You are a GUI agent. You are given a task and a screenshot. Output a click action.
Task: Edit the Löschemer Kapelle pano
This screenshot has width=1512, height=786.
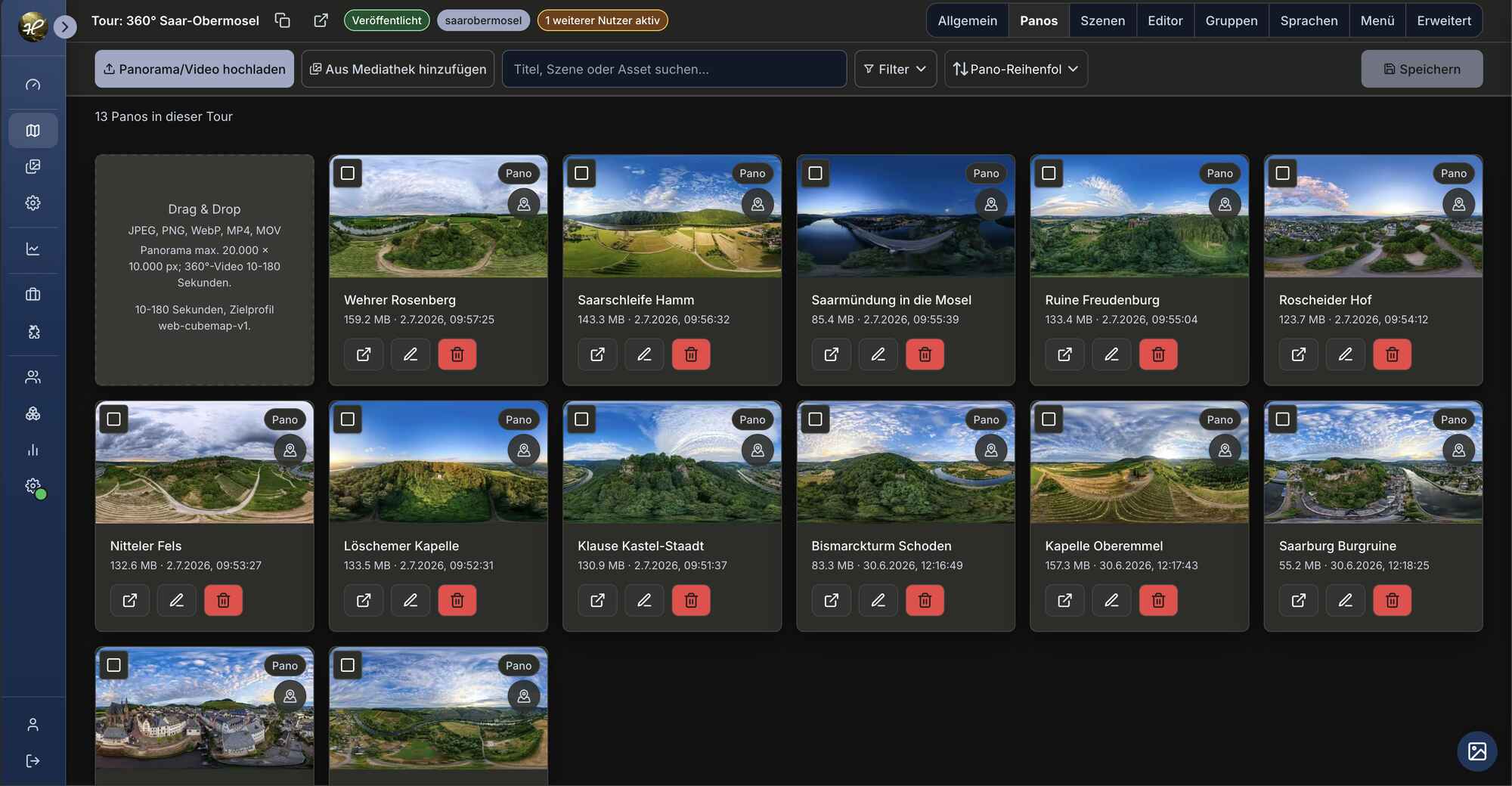[x=411, y=600]
